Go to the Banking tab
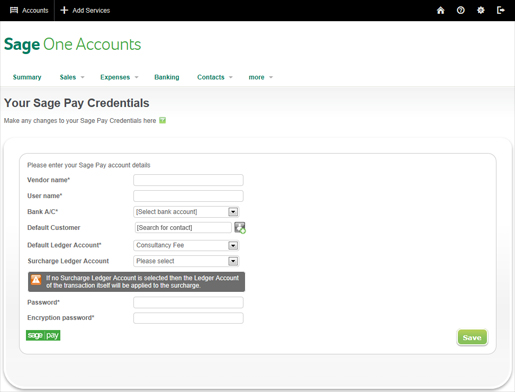 167,77
